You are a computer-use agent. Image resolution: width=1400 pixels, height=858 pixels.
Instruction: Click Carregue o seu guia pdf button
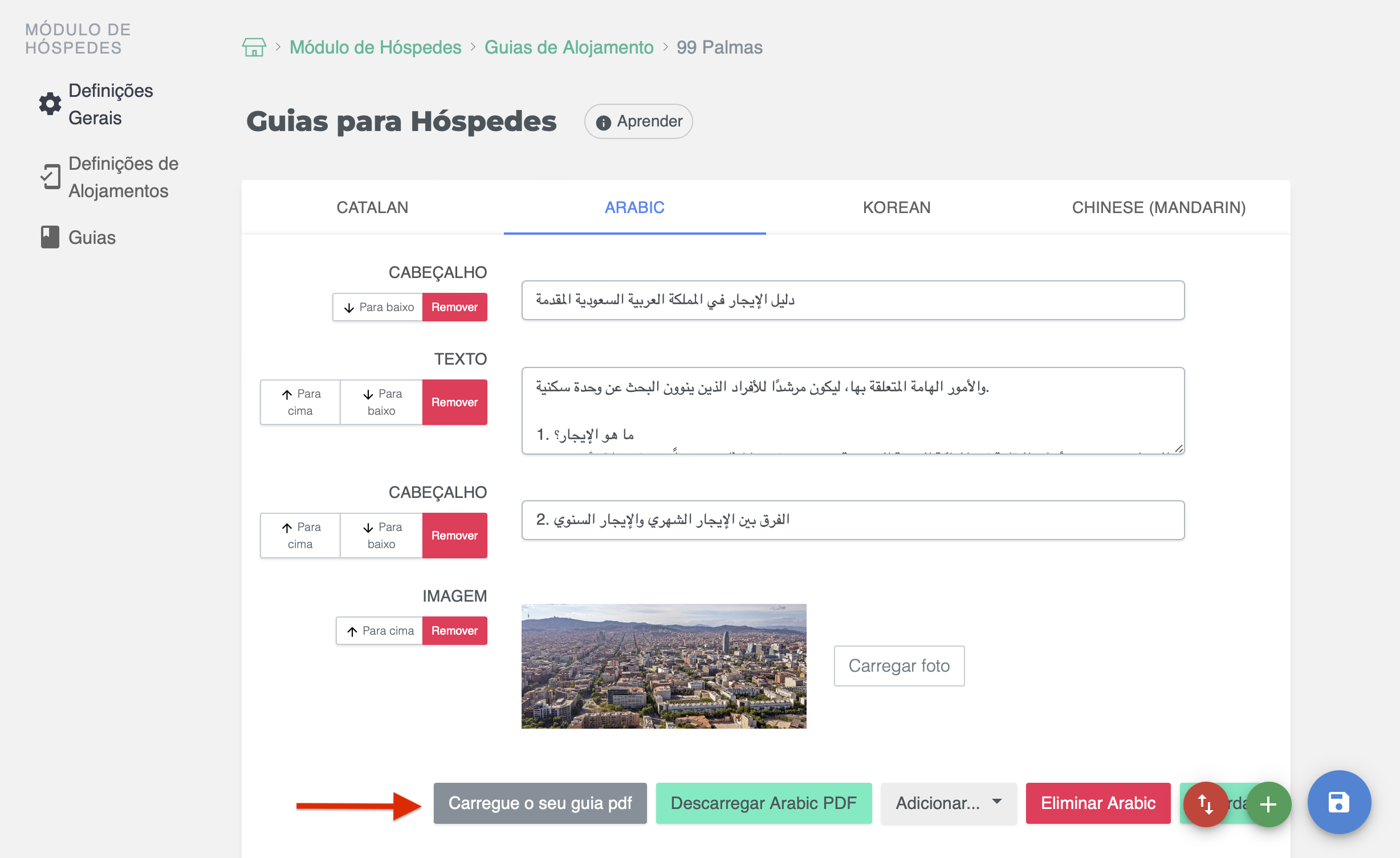point(540,803)
